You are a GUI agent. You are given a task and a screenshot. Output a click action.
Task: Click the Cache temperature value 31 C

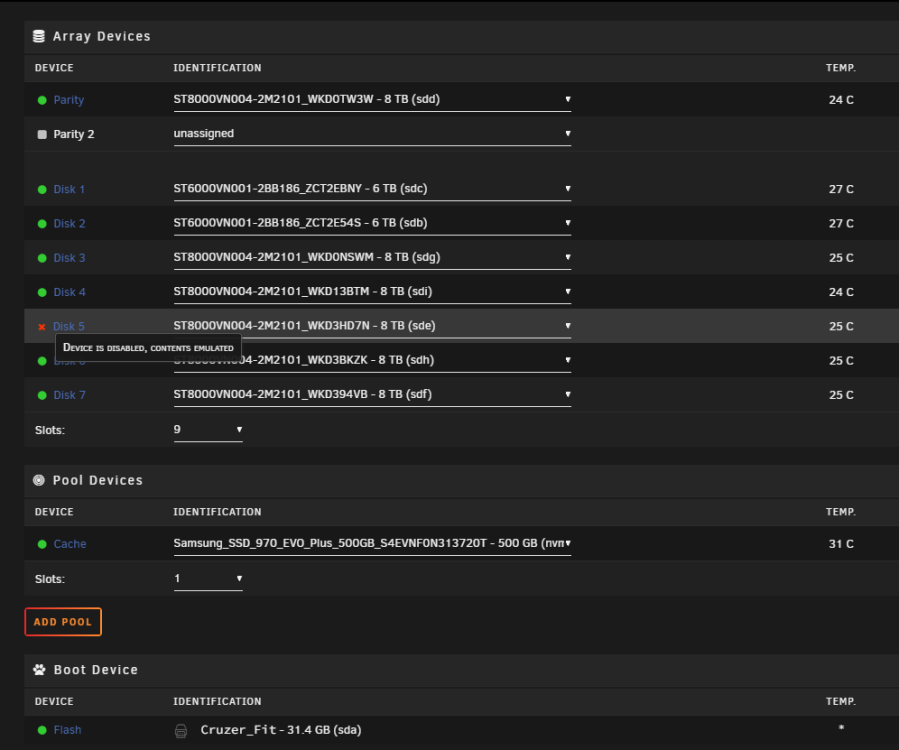tap(841, 544)
